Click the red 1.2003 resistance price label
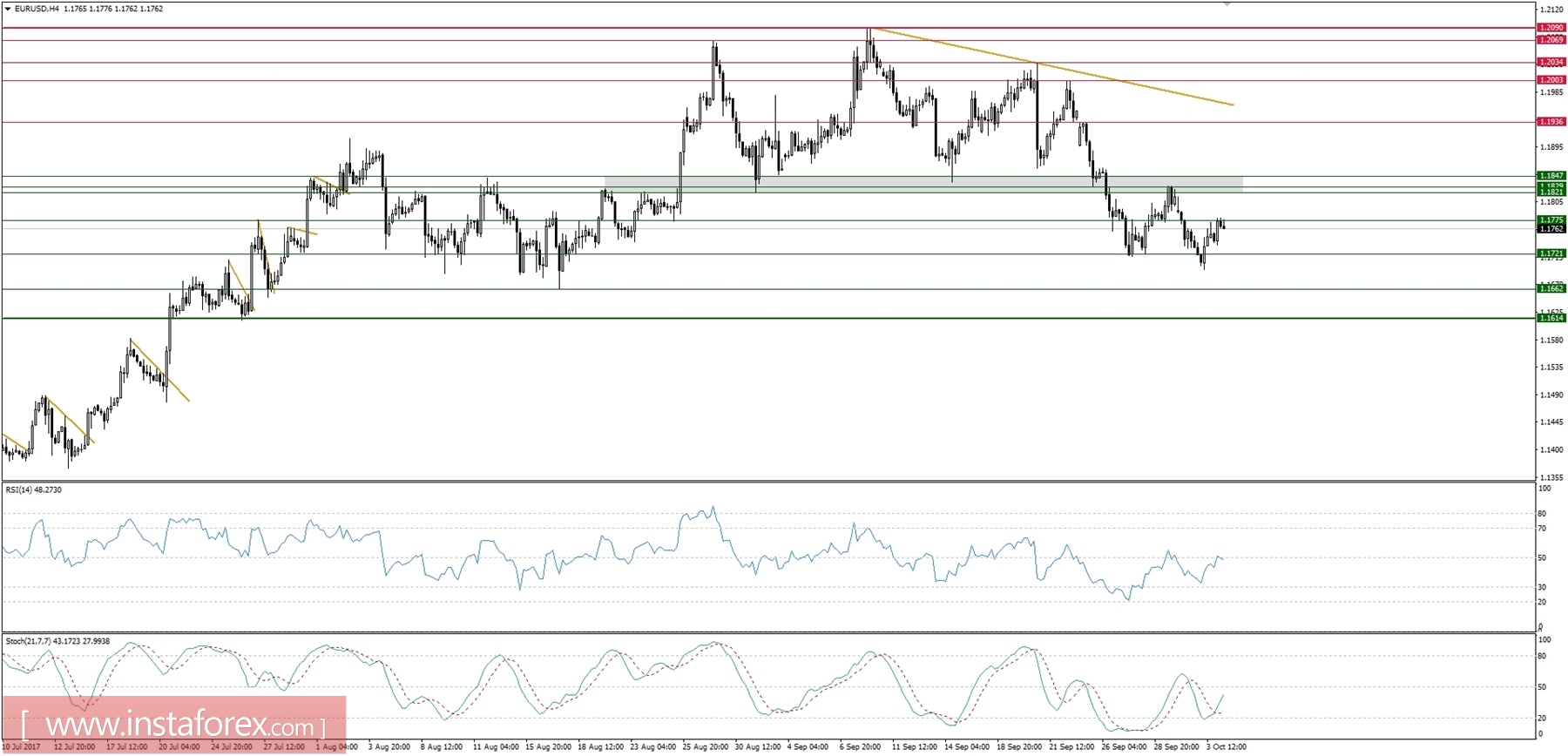The height and width of the screenshot is (756, 1568). pyautogui.click(x=1551, y=80)
